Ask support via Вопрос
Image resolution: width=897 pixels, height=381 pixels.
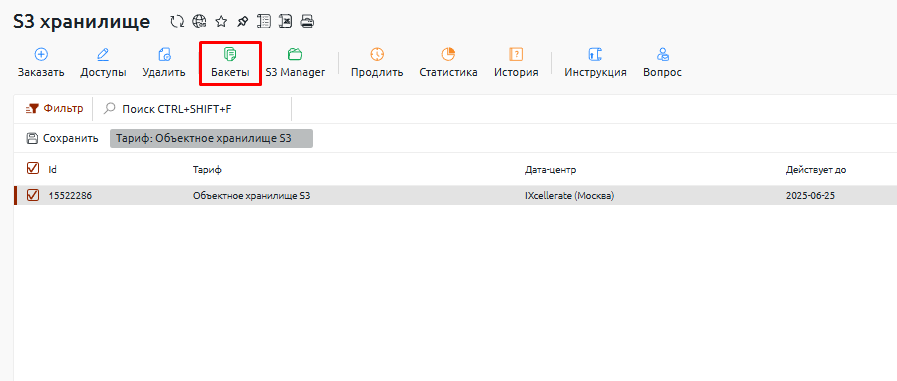click(662, 63)
